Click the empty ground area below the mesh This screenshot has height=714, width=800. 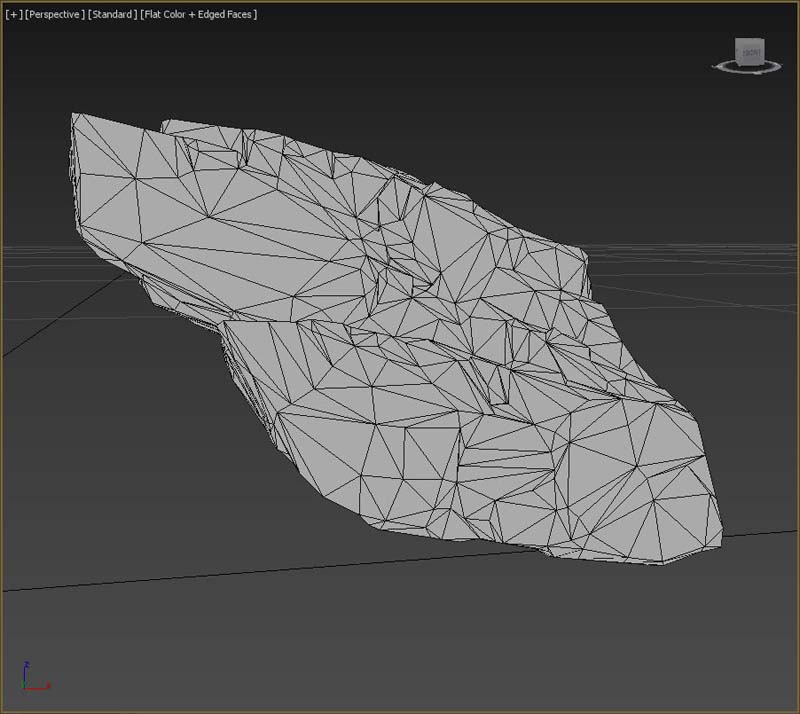pos(400,640)
